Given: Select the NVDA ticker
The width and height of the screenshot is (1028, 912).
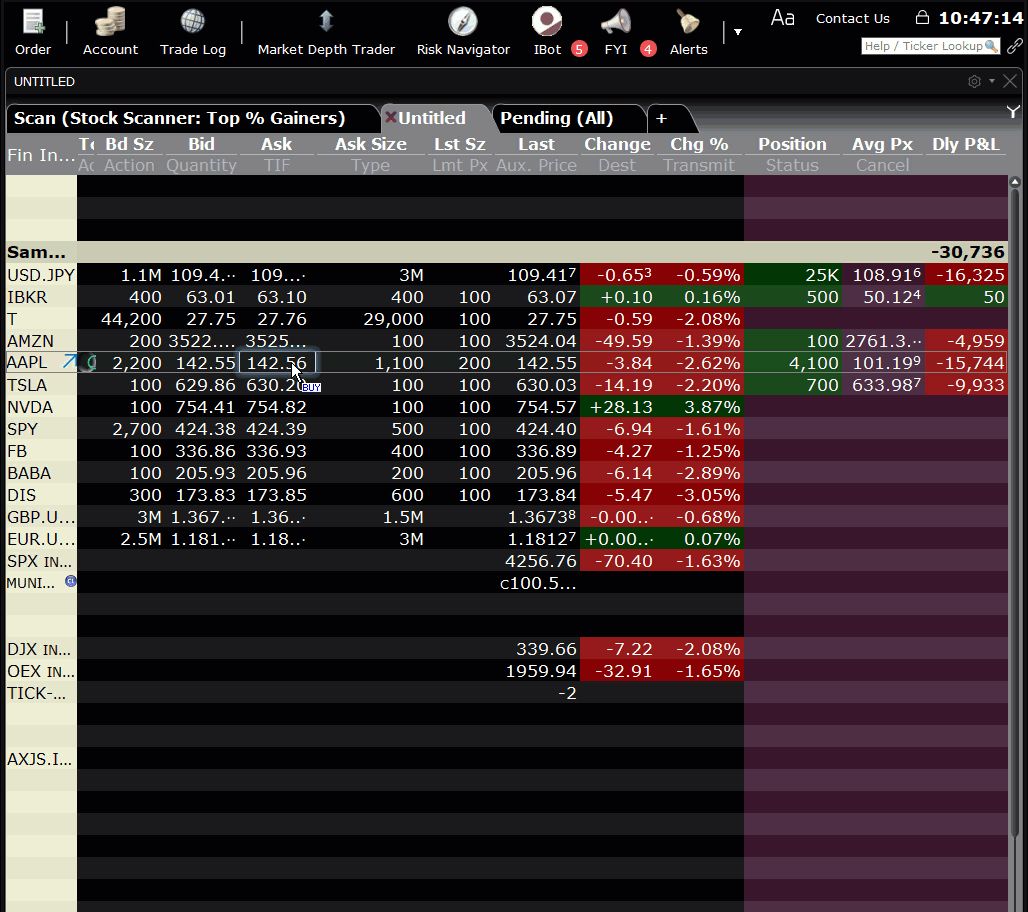Looking at the screenshot, I should point(30,407).
